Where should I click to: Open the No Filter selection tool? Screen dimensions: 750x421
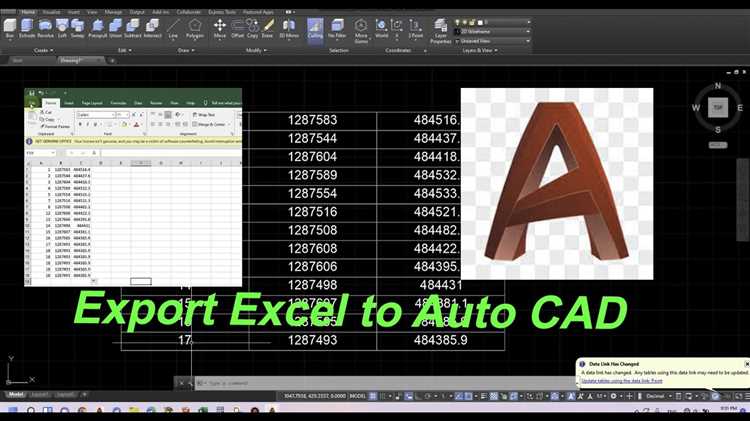[x=337, y=28]
